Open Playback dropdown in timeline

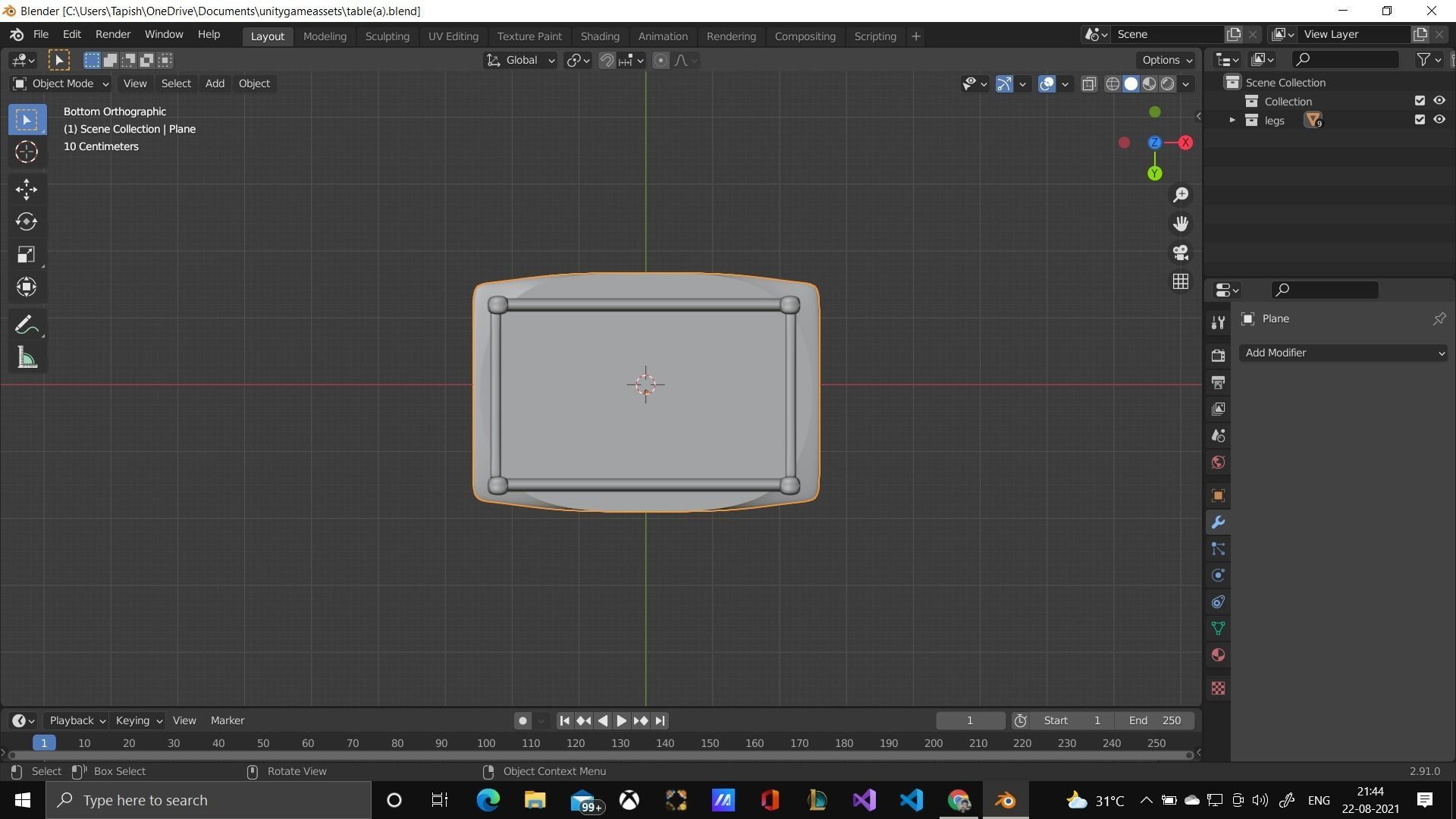point(76,720)
